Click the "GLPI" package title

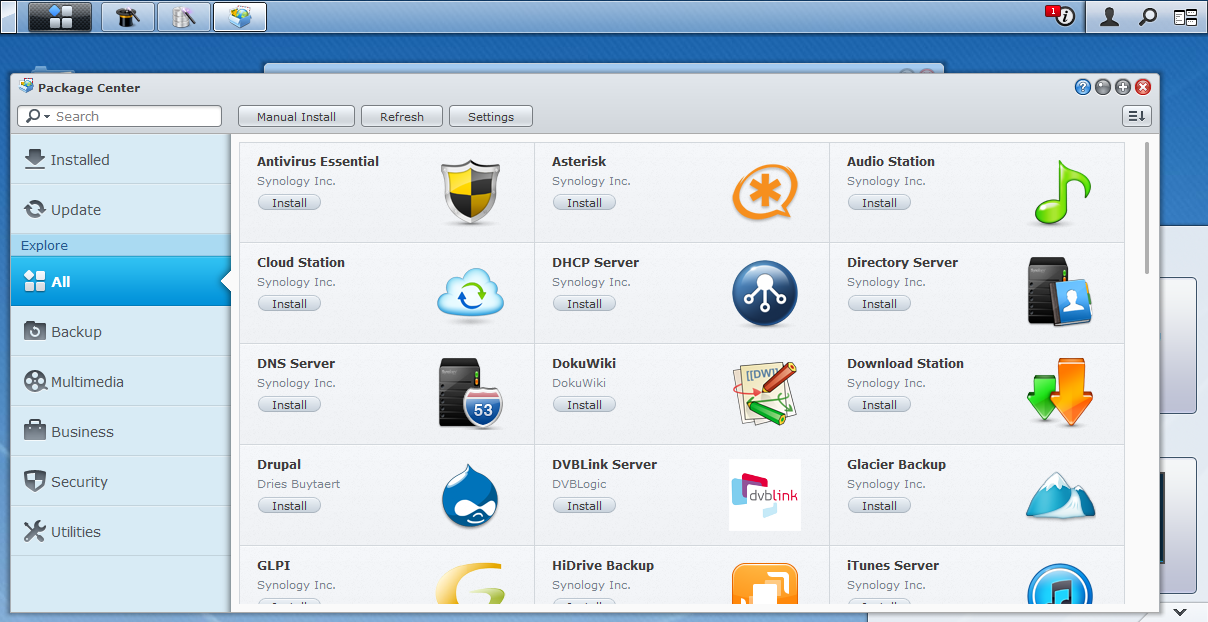tap(274, 565)
